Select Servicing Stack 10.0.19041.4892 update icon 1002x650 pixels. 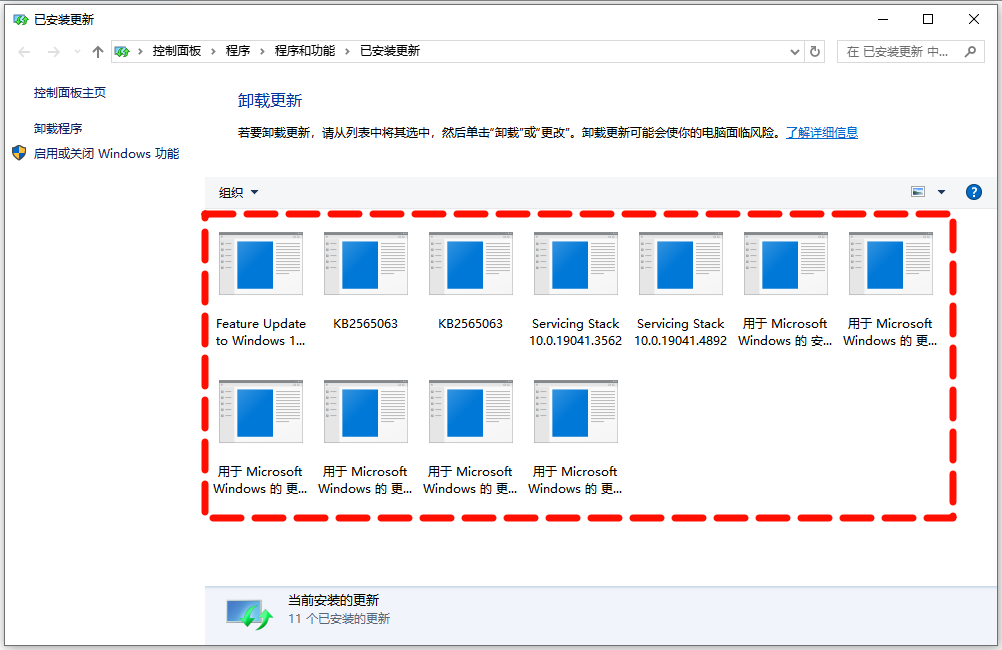[x=681, y=263]
